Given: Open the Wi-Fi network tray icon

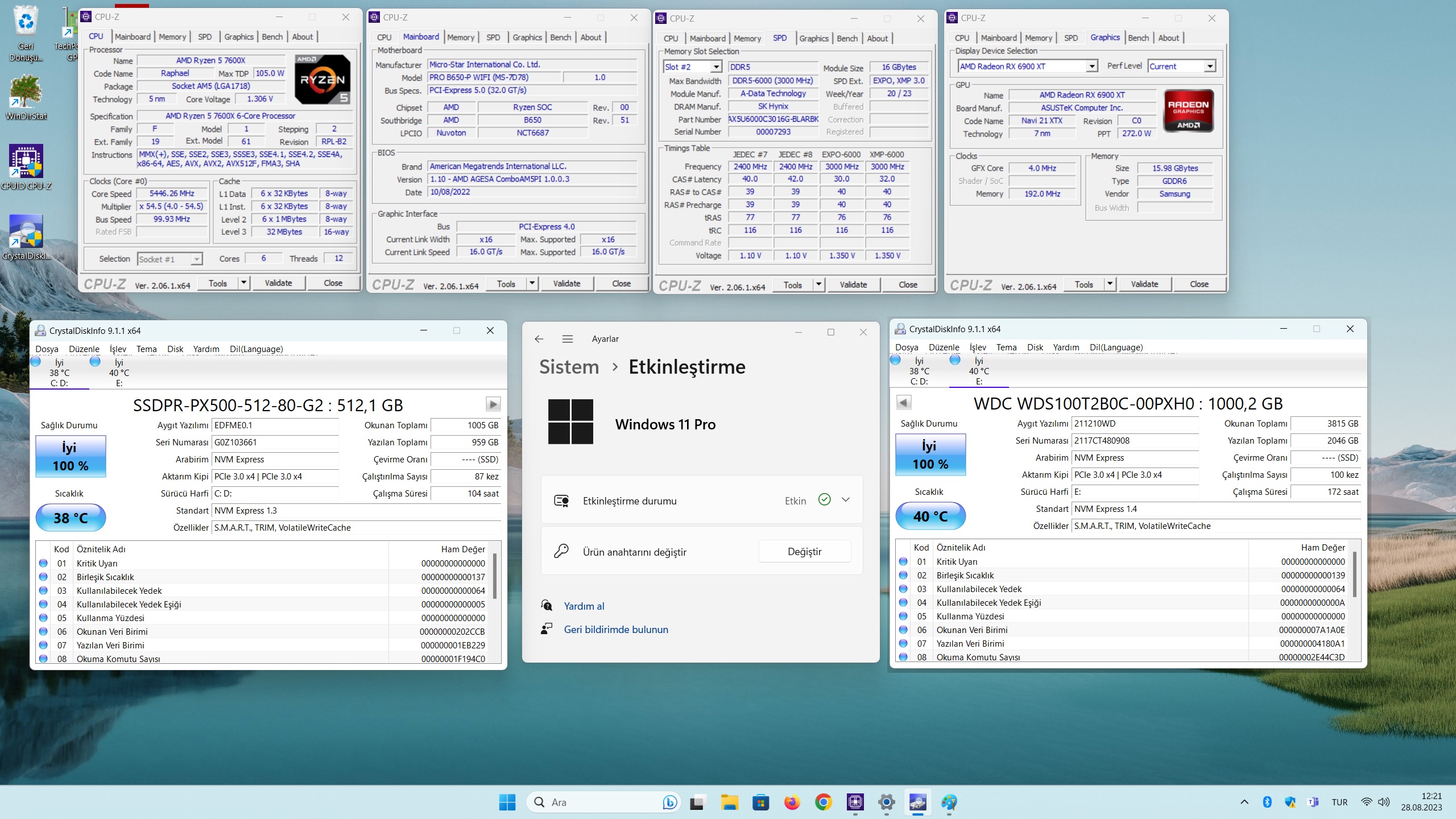Looking at the screenshot, I should coord(1366,802).
